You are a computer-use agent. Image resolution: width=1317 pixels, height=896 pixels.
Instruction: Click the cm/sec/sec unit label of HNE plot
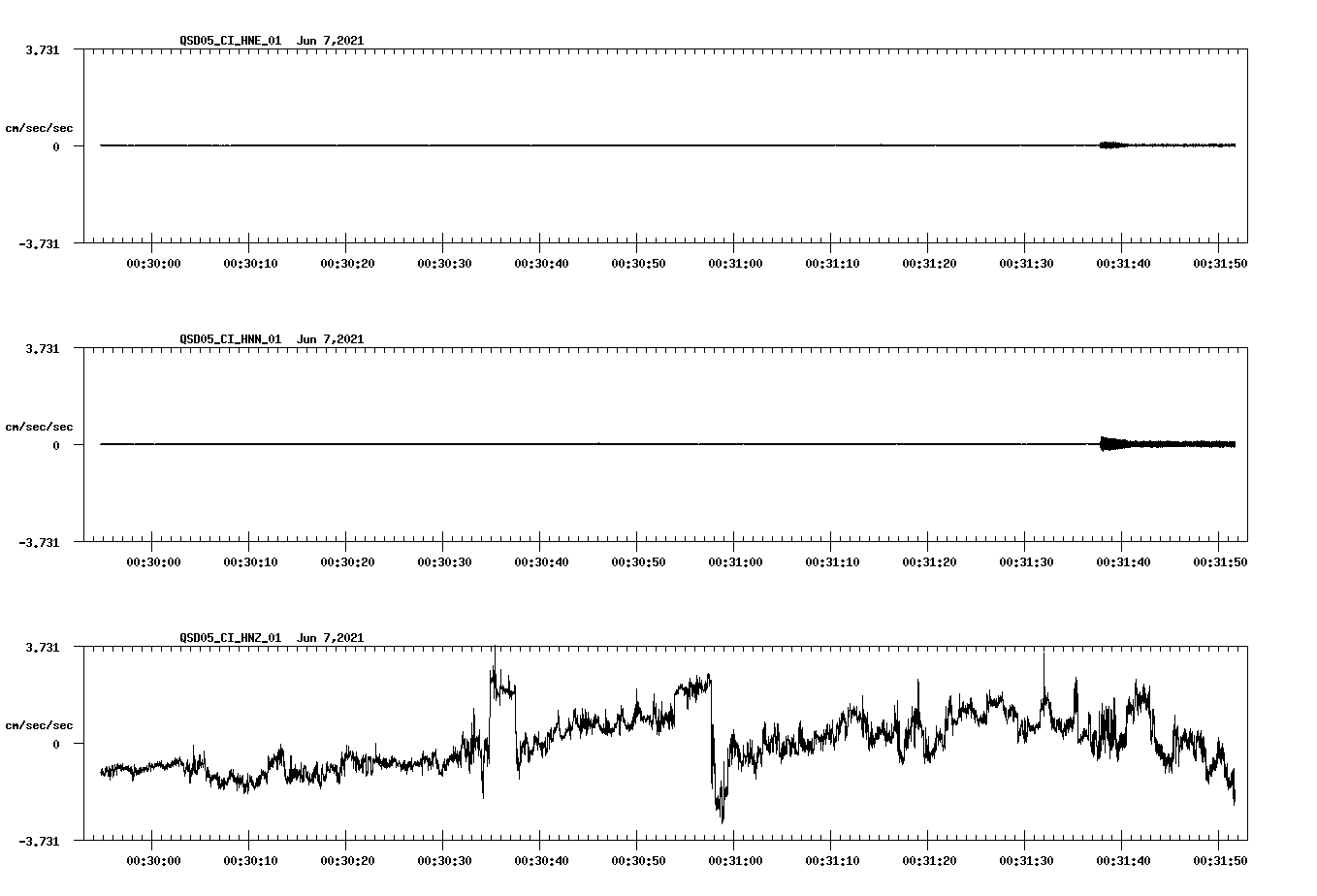tap(39, 128)
